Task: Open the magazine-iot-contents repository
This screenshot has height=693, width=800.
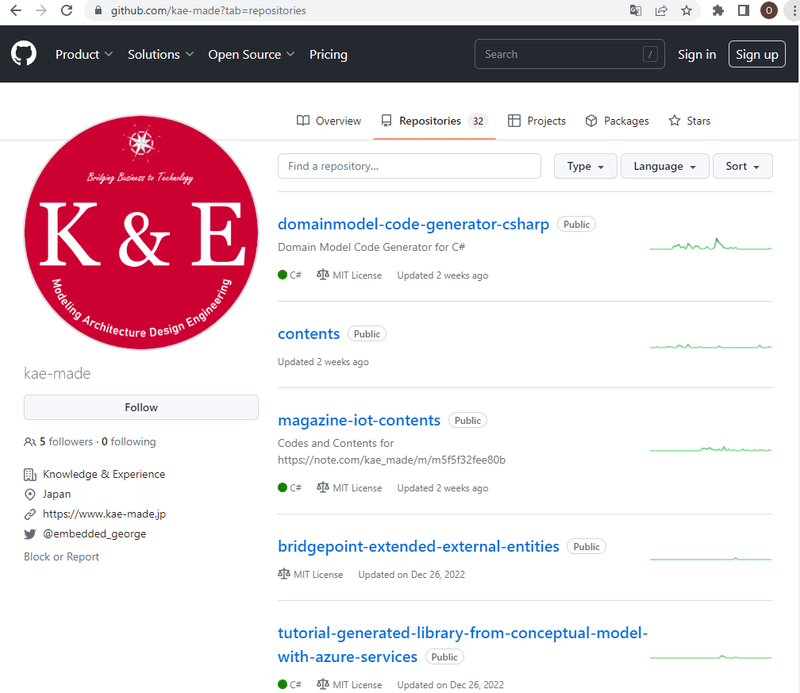Action: click(x=359, y=420)
